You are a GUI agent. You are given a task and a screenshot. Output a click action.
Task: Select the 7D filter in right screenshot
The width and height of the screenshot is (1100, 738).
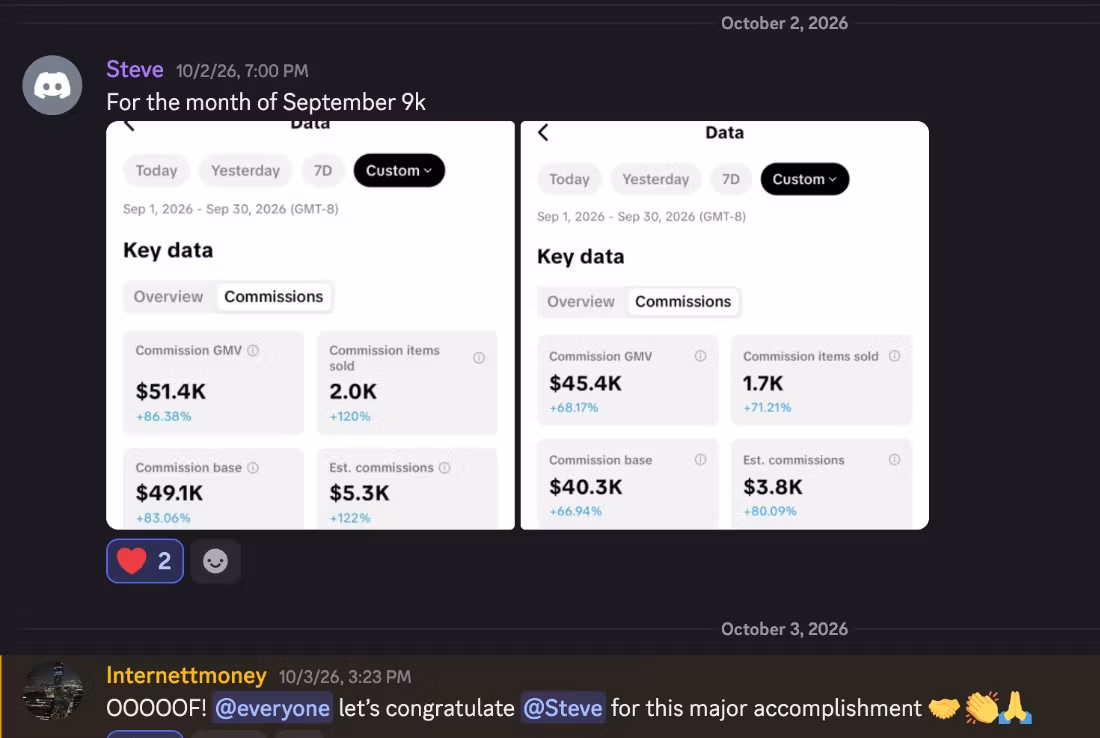pos(731,179)
